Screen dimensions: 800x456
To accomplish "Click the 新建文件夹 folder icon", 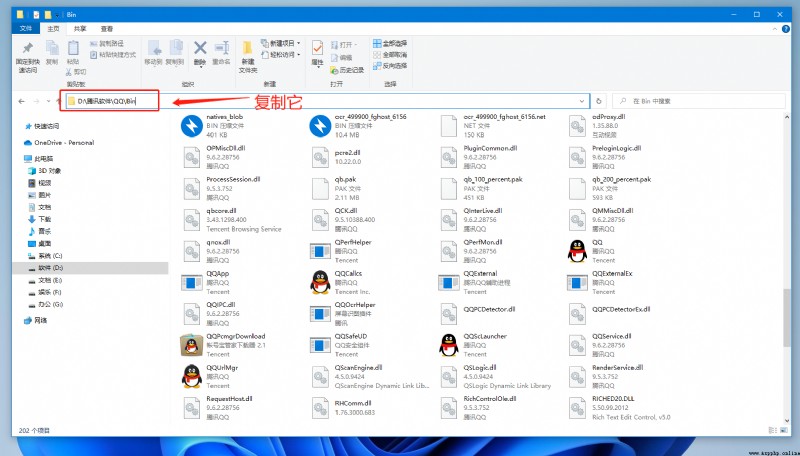I will 247,48.
